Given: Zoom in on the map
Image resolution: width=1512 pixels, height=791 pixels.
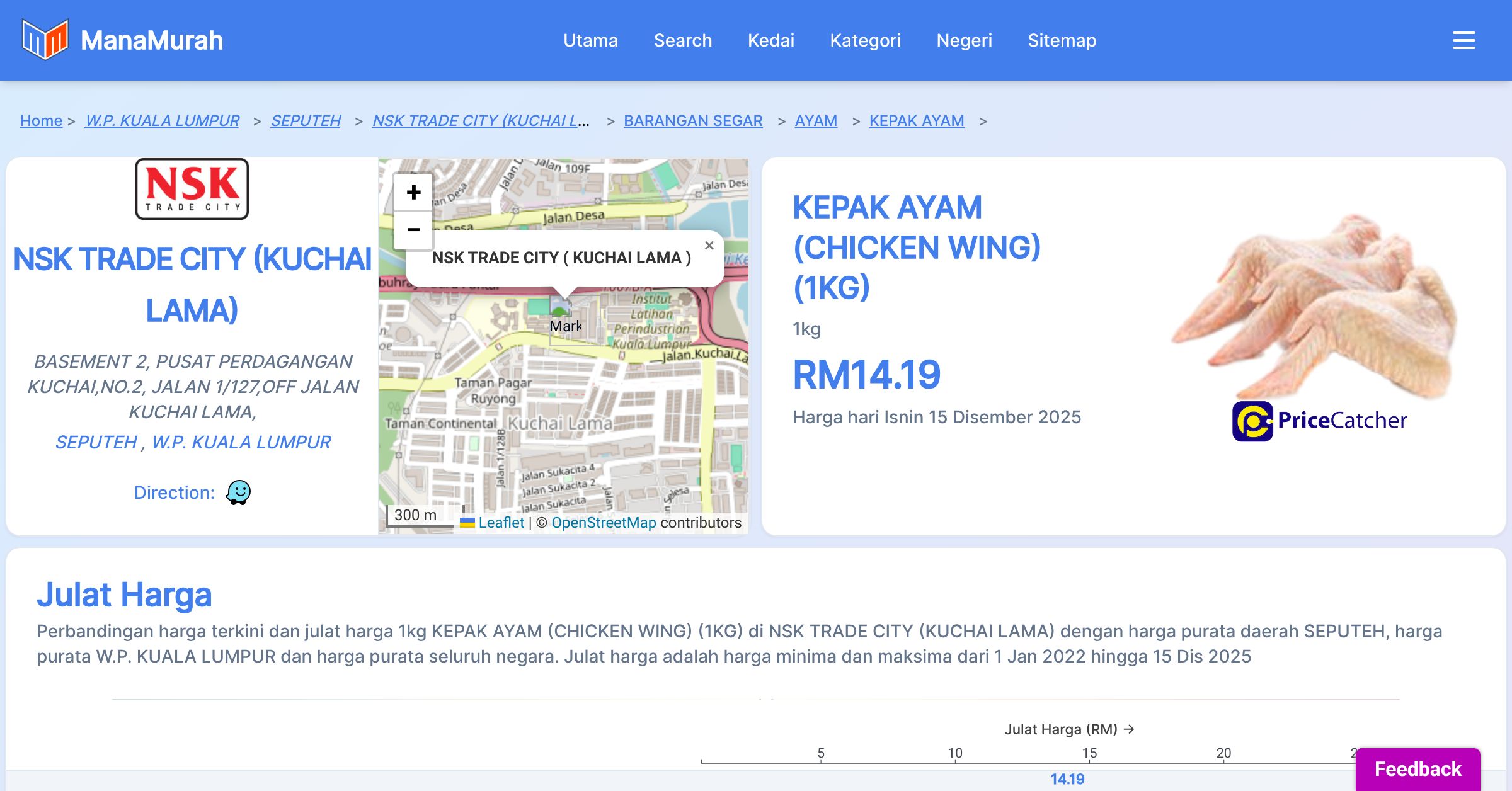Looking at the screenshot, I should [413, 192].
